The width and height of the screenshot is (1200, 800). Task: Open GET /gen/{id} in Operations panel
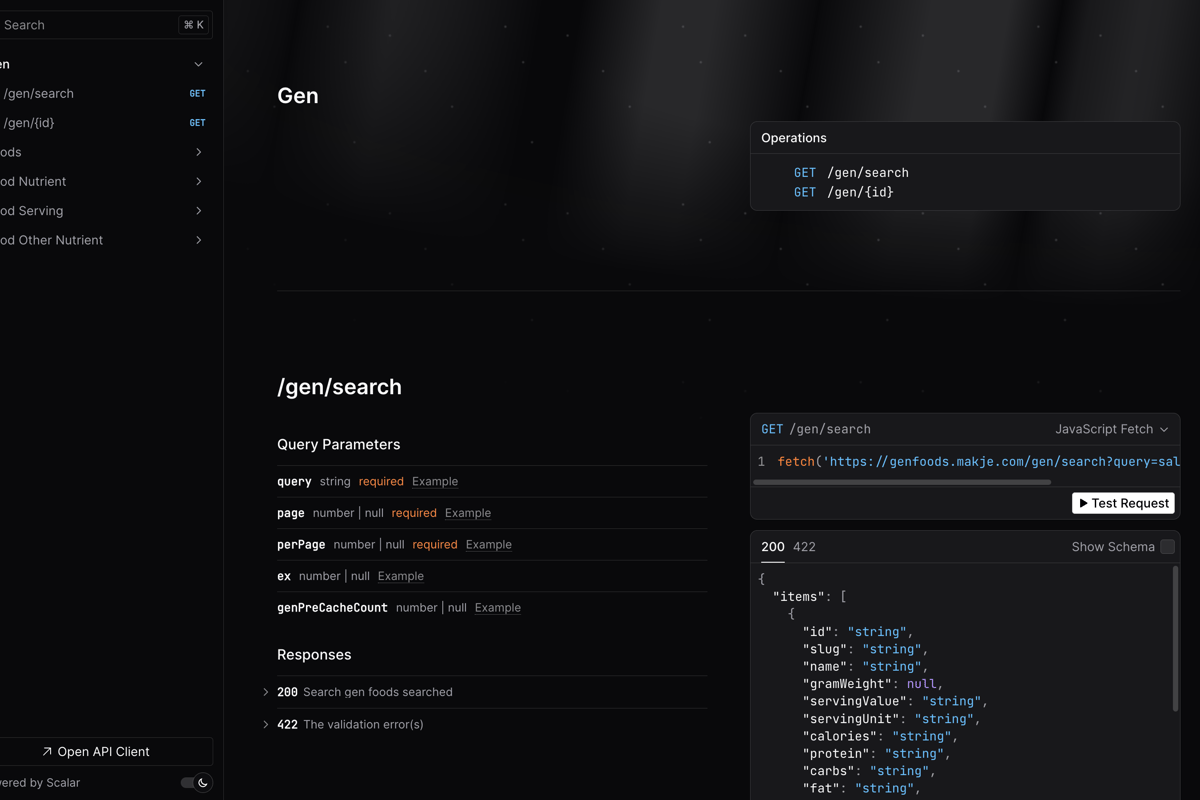pos(844,192)
